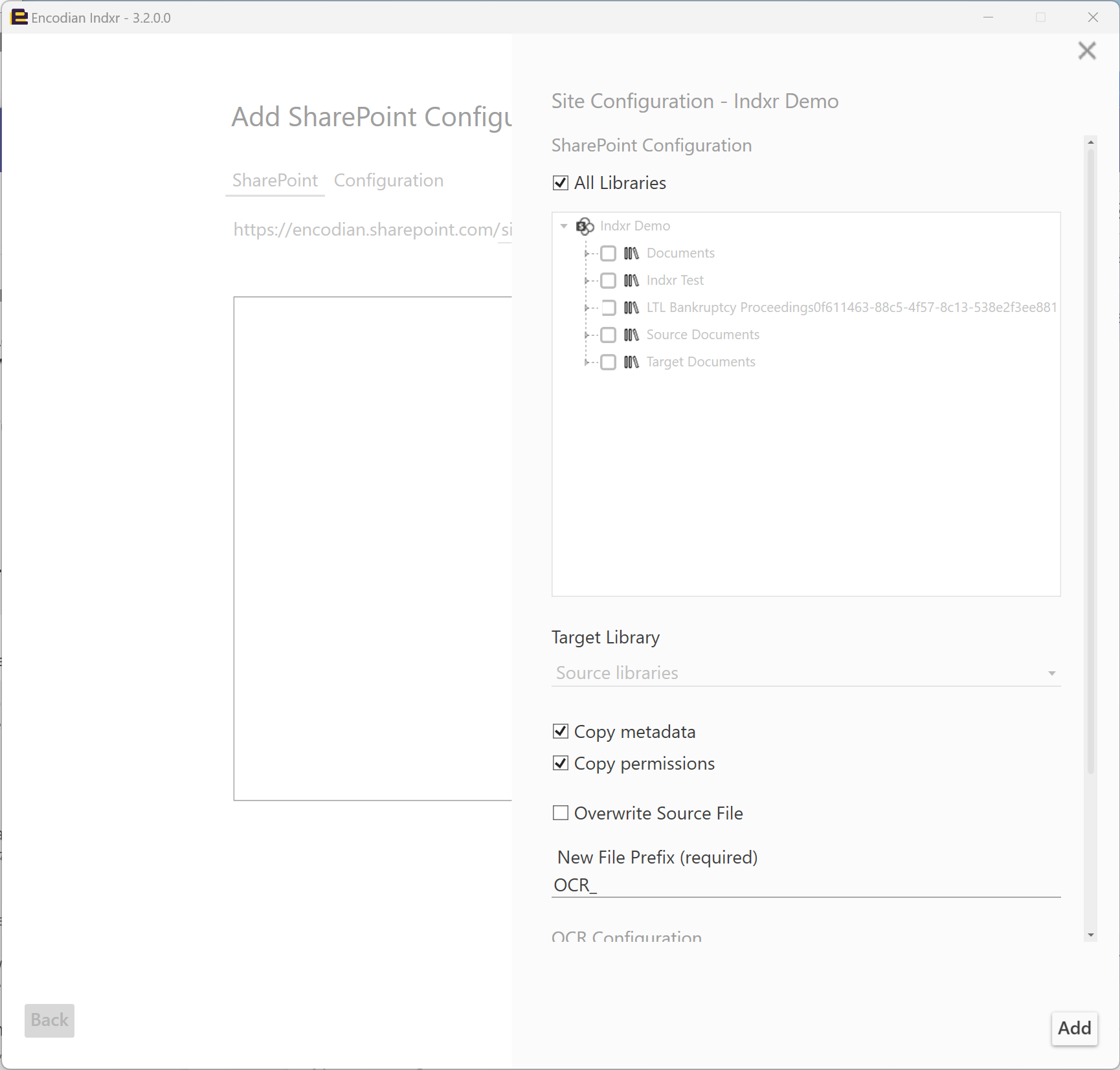
Task: Switch to the Configuration tab
Action: [388, 181]
